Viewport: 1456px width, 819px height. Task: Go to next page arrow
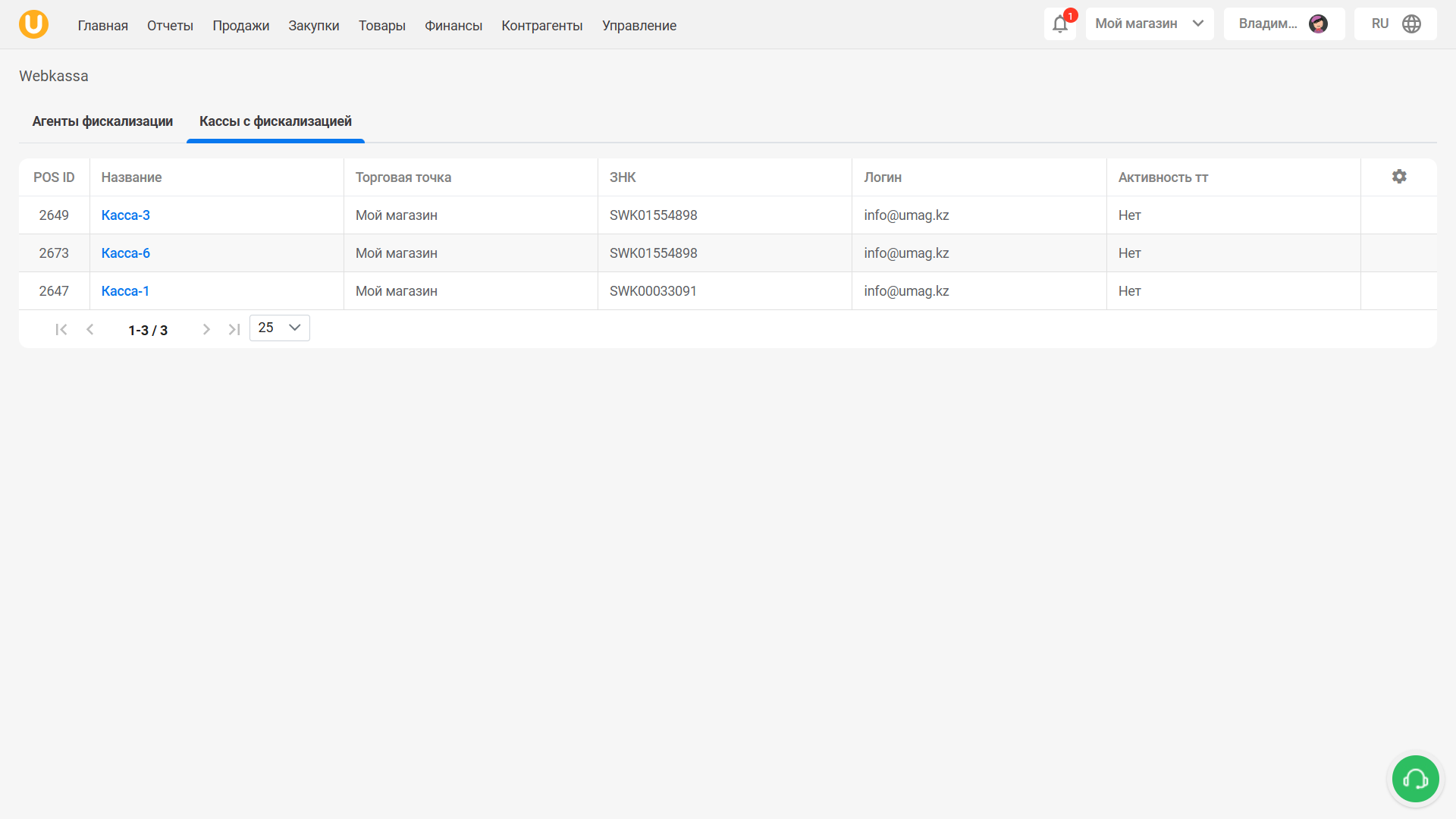206,329
